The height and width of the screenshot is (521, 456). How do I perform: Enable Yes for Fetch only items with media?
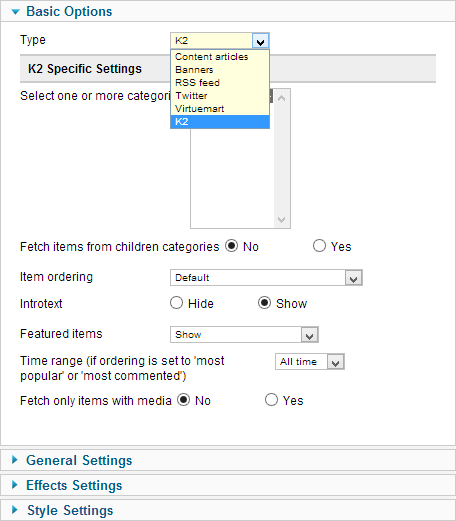coord(271,400)
